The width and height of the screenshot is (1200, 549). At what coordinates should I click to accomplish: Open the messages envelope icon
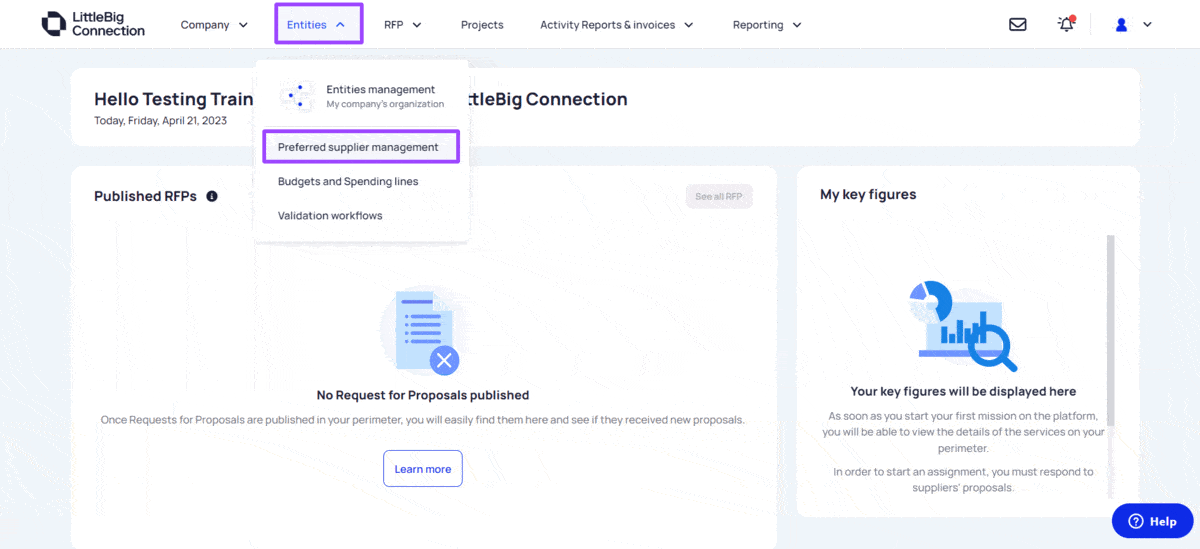(x=1018, y=25)
